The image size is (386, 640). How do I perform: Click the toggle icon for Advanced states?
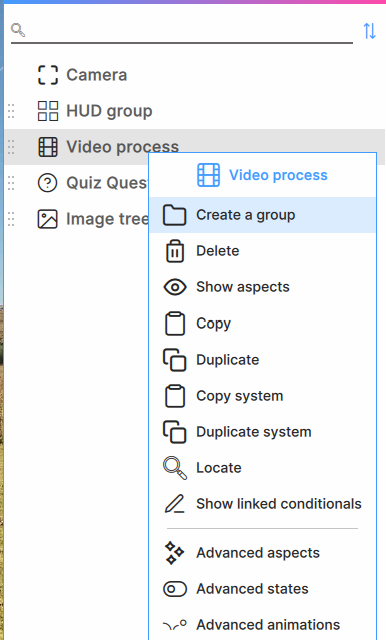[x=175, y=589]
